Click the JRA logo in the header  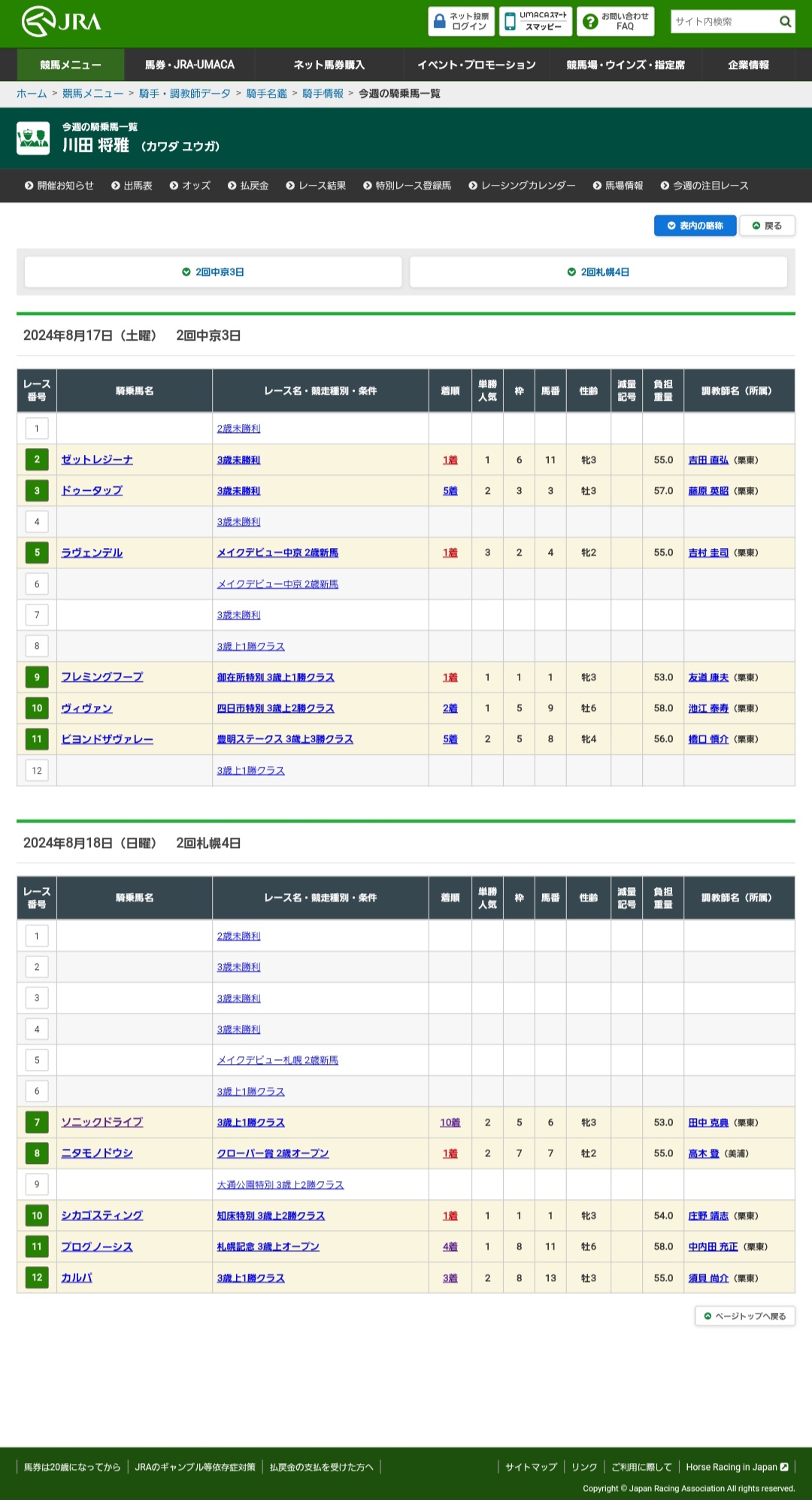61,21
